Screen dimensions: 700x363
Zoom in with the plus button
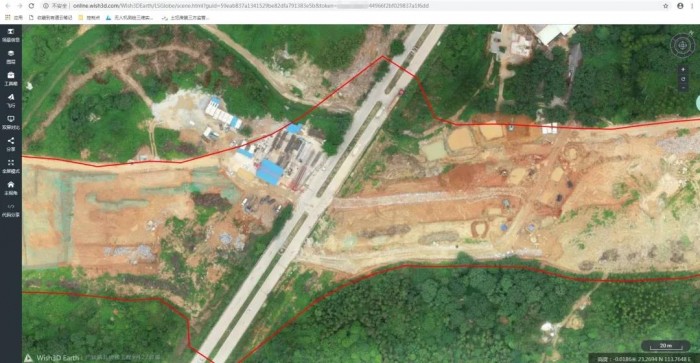click(683, 70)
